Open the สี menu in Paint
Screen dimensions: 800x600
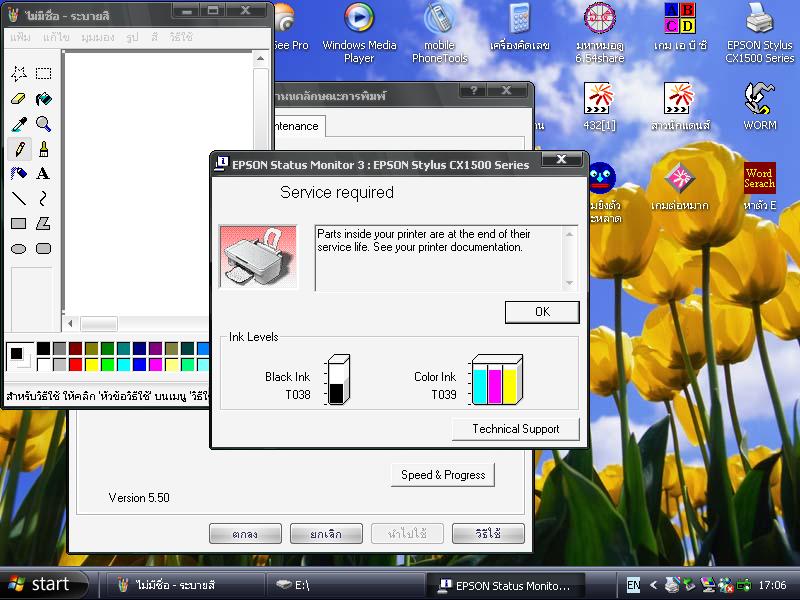155,37
